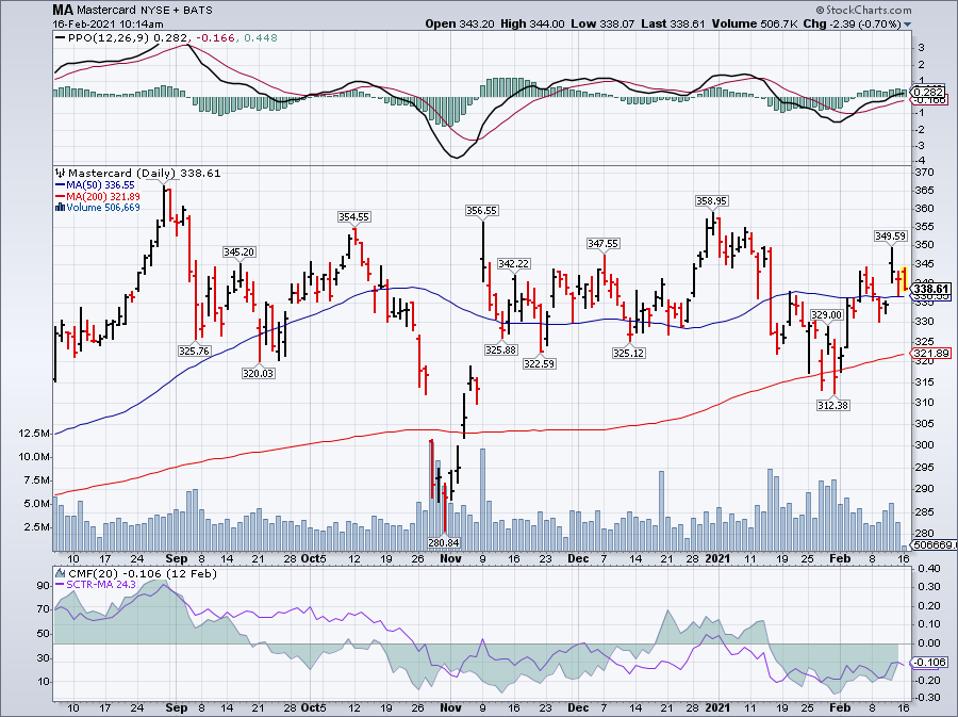Click the 300 price axis label

pyautogui.click(x=925, y=445)
